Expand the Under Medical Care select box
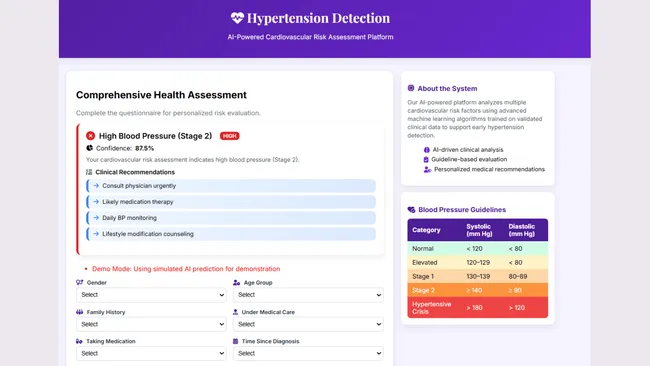The width and height of the screenshot is (650, 366). 308,324
